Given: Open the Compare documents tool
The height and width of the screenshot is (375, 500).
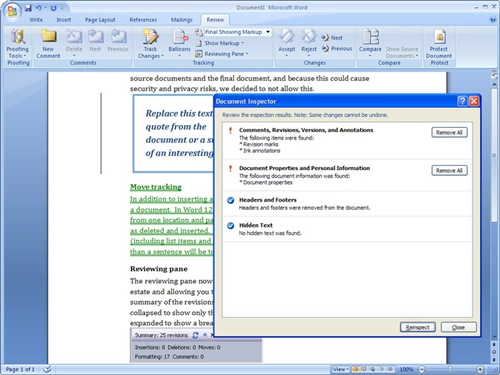Looking at the screenshot, I should [370, 43].
